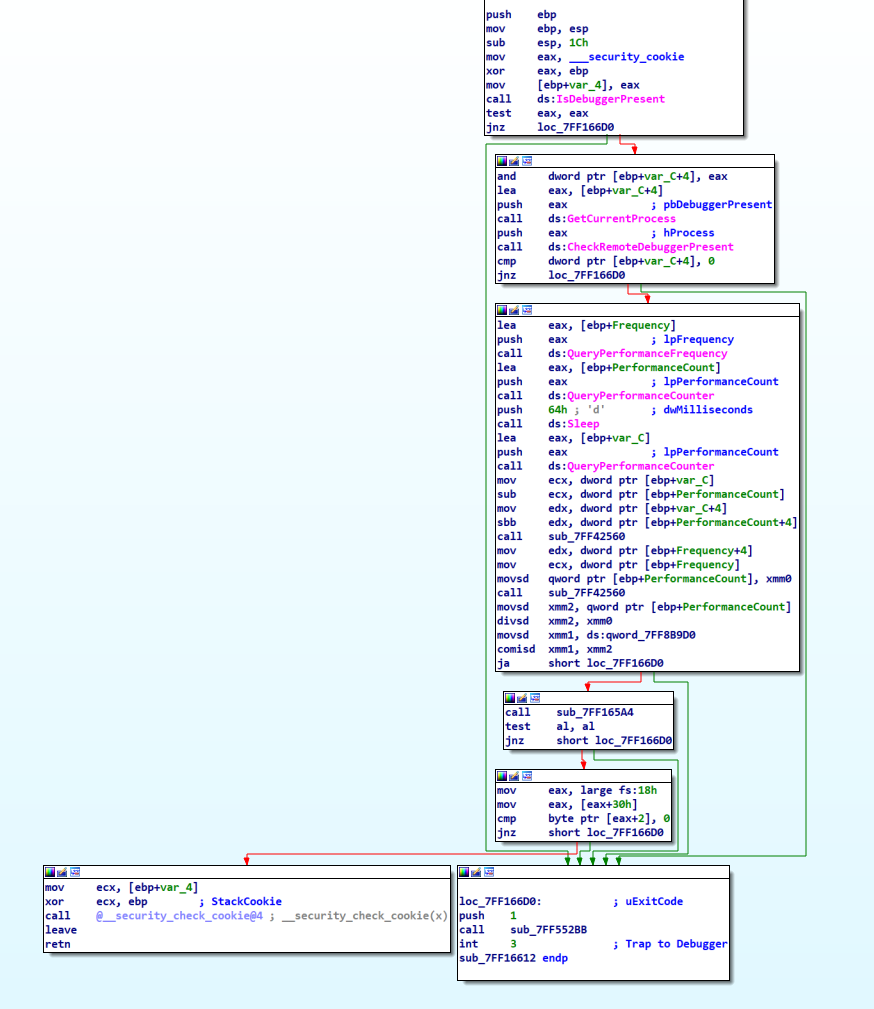This screenshot has height=1009, width=874.
Task: Click the pencil icon on the QueryPerformanceFrequency block
Action: pyautogui.click(x=514, y=310)
